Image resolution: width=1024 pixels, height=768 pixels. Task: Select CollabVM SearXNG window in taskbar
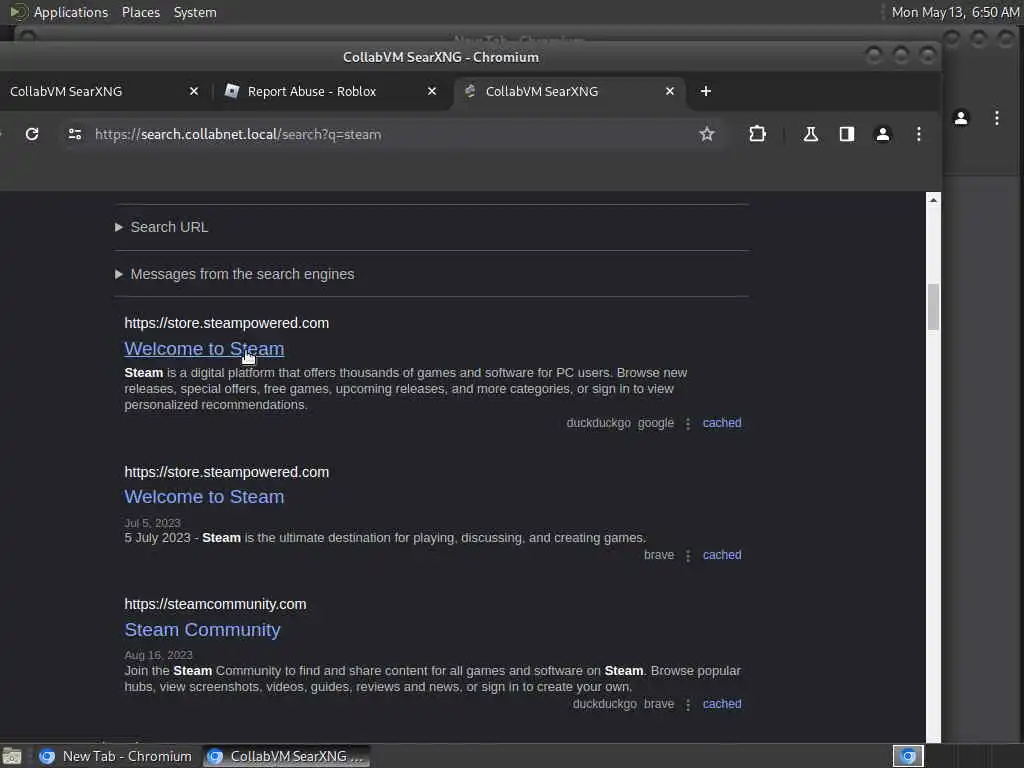[x=286, y=756]
